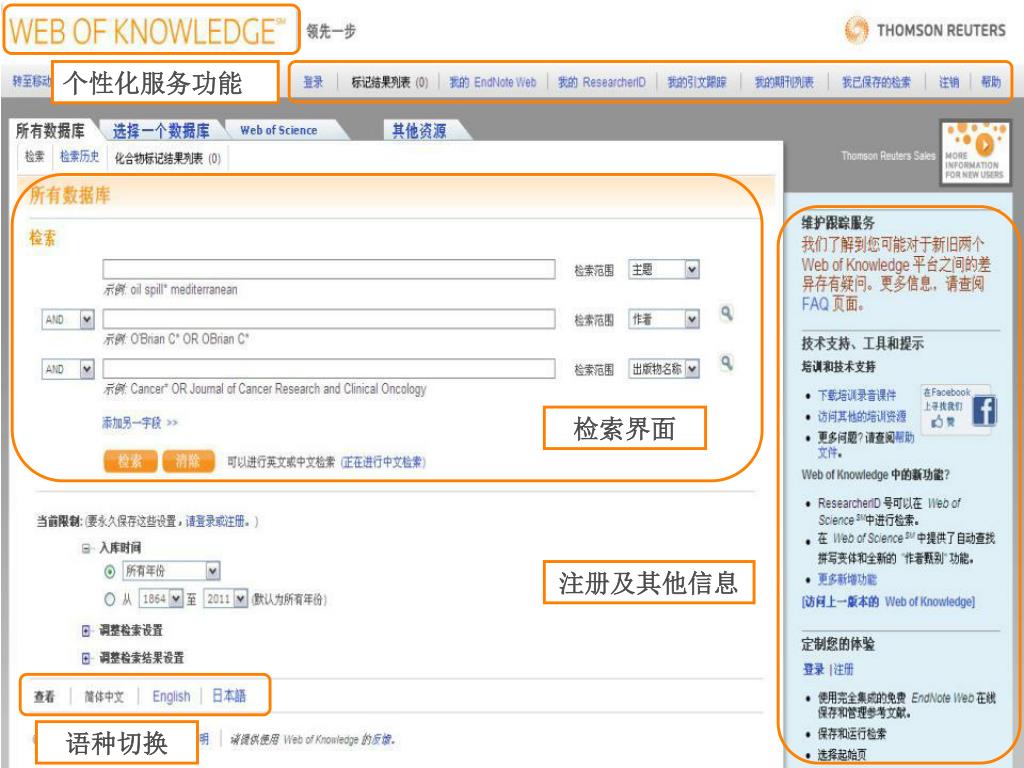Open the 检索 sub-tab
Screen dimensions: 1024x768
pos(35,157)
